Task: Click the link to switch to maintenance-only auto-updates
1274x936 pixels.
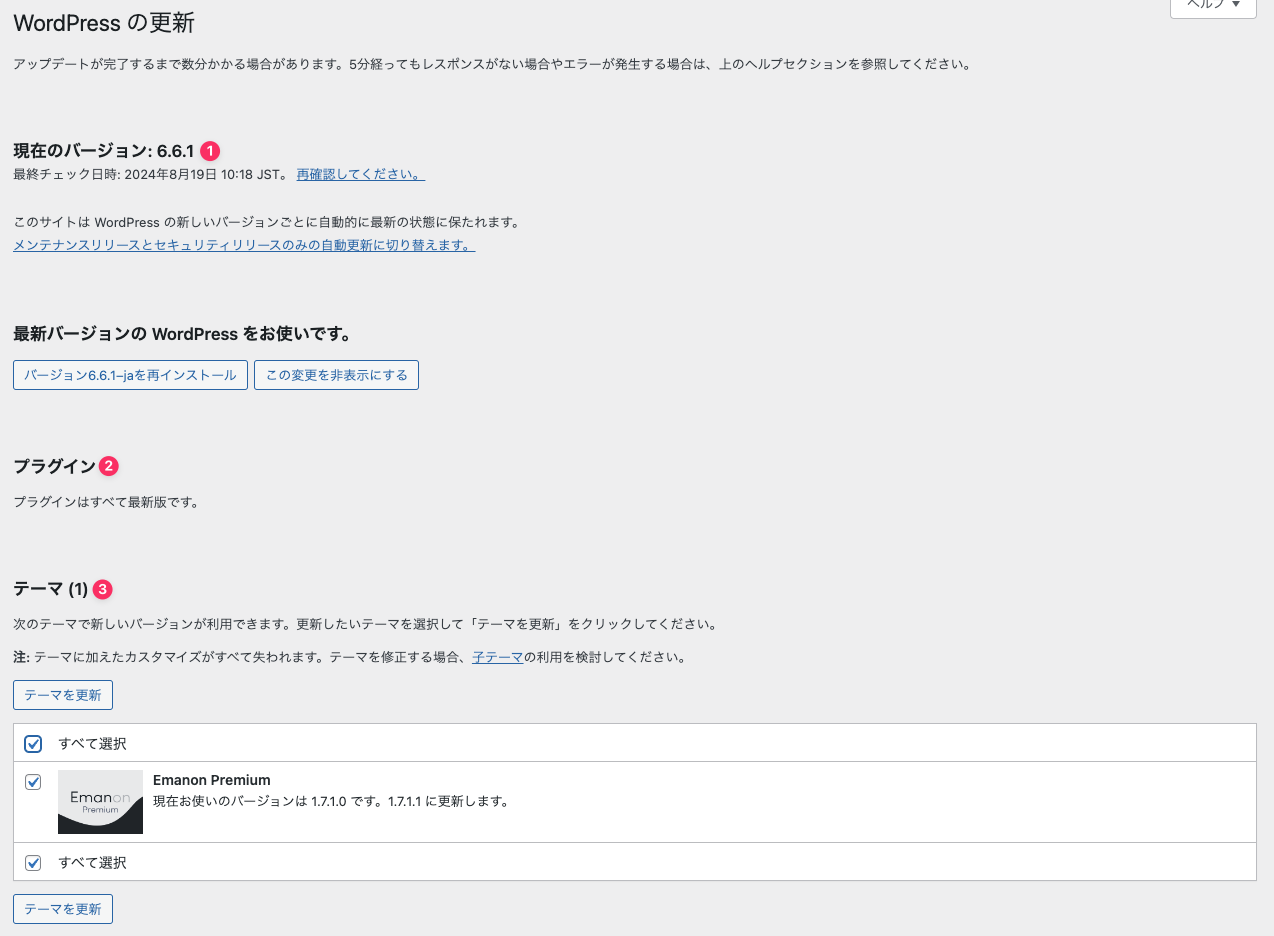Action: (x=243, y=245)
